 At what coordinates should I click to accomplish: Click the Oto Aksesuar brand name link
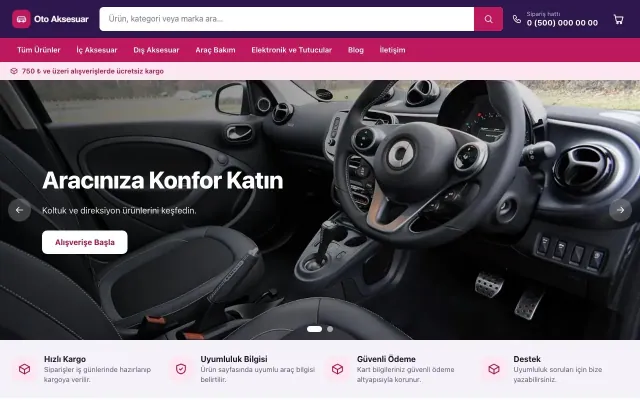(61, 19)
